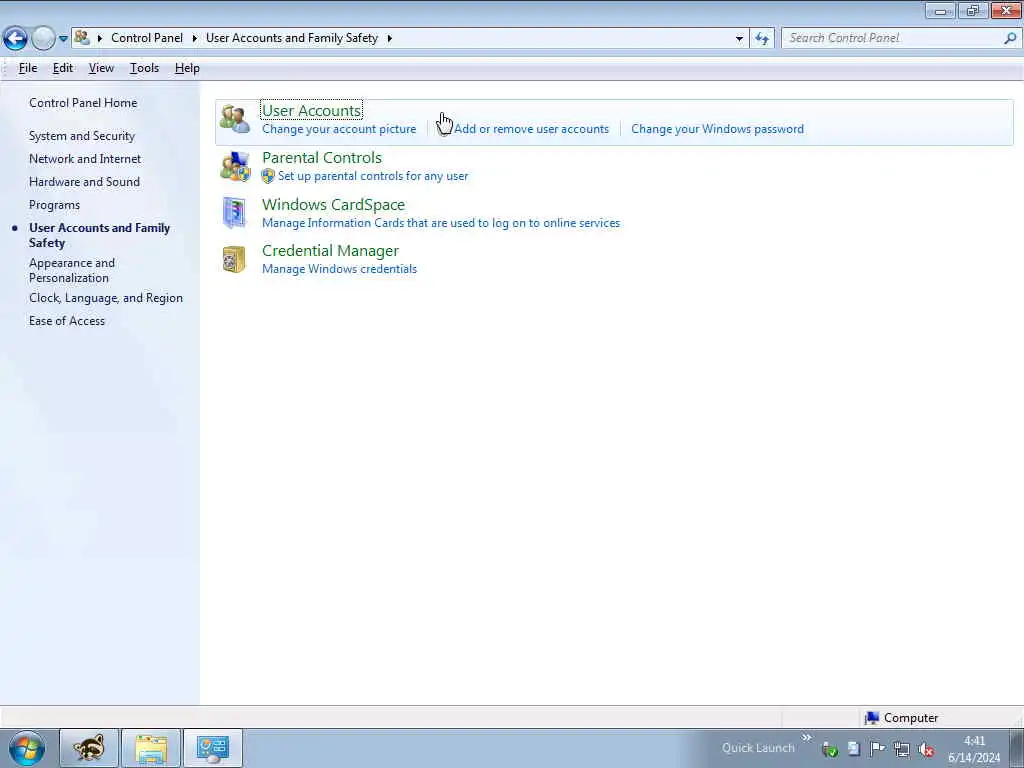Click the document device tray icon
1024x768 pixels.
854,748
